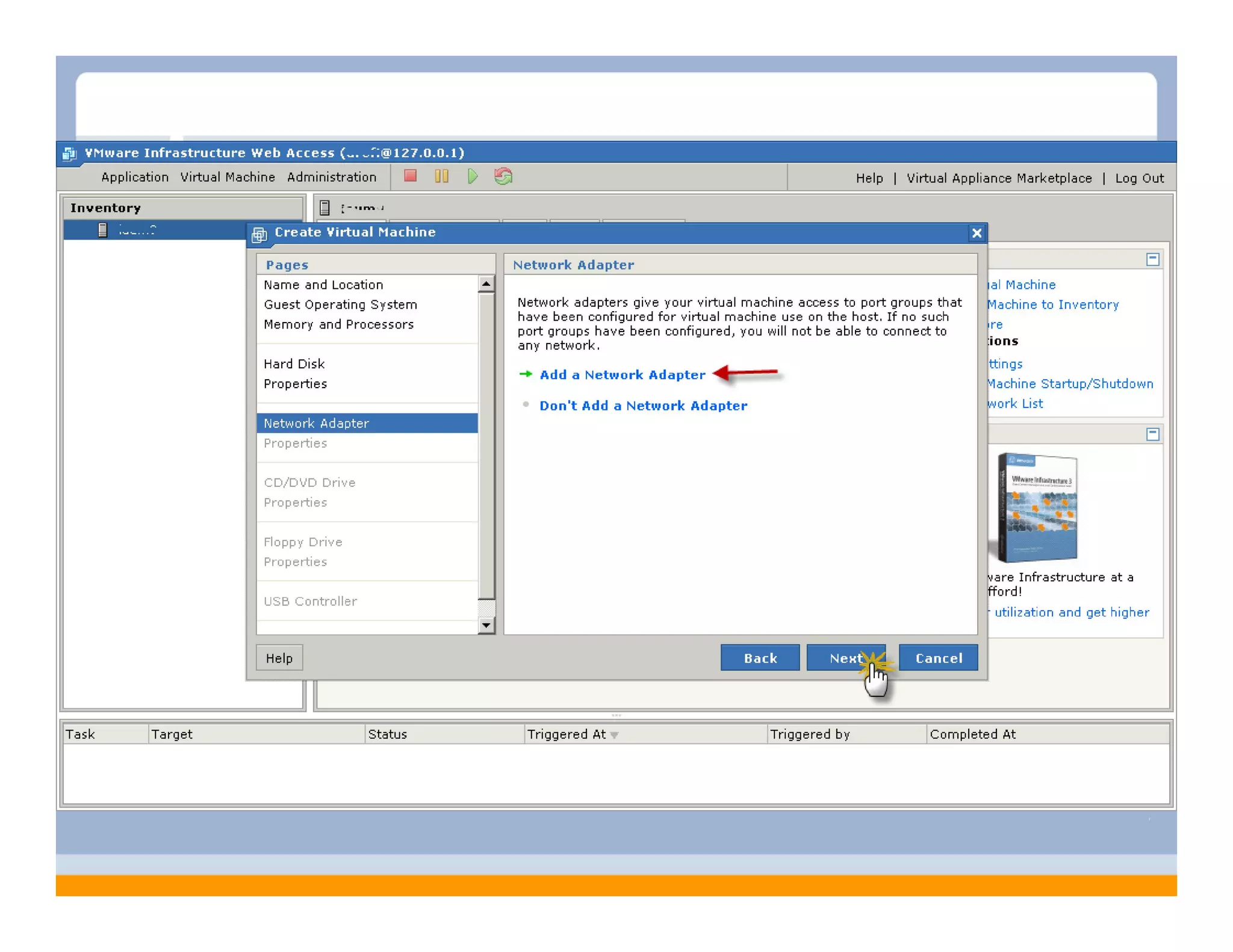The height and width of the screenshot is (952, 1233).
Task: Click the red Power Off stop icon
Action: (x=410, y=176)
